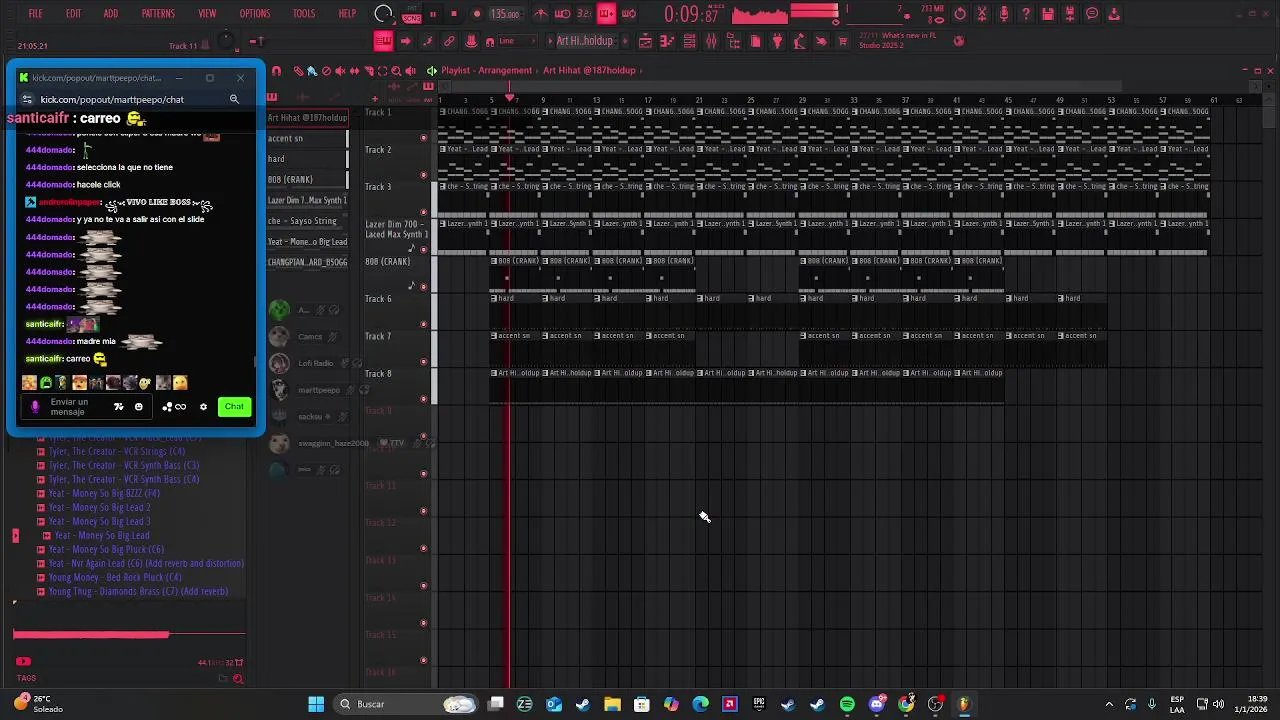1280x720 pixels.
Task: Open the HELP menu
Action: [x=347, y=14]
